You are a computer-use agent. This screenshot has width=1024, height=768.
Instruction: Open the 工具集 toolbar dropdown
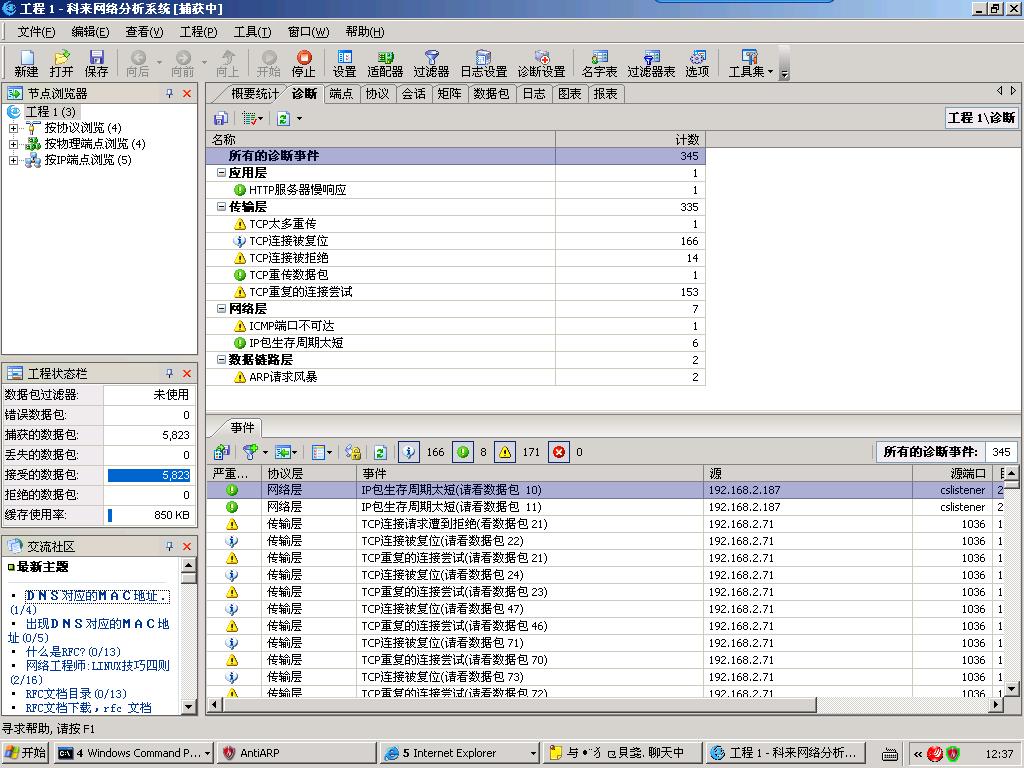click(750, 64)
